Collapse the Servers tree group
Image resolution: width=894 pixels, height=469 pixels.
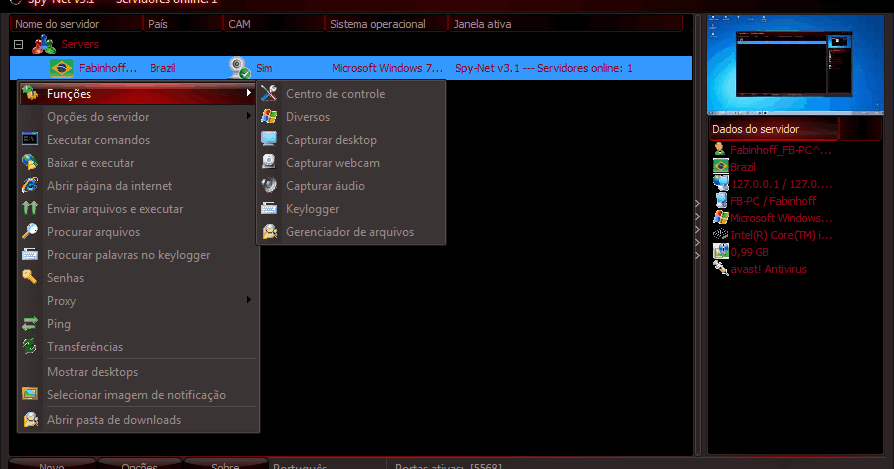coord(18,44)
